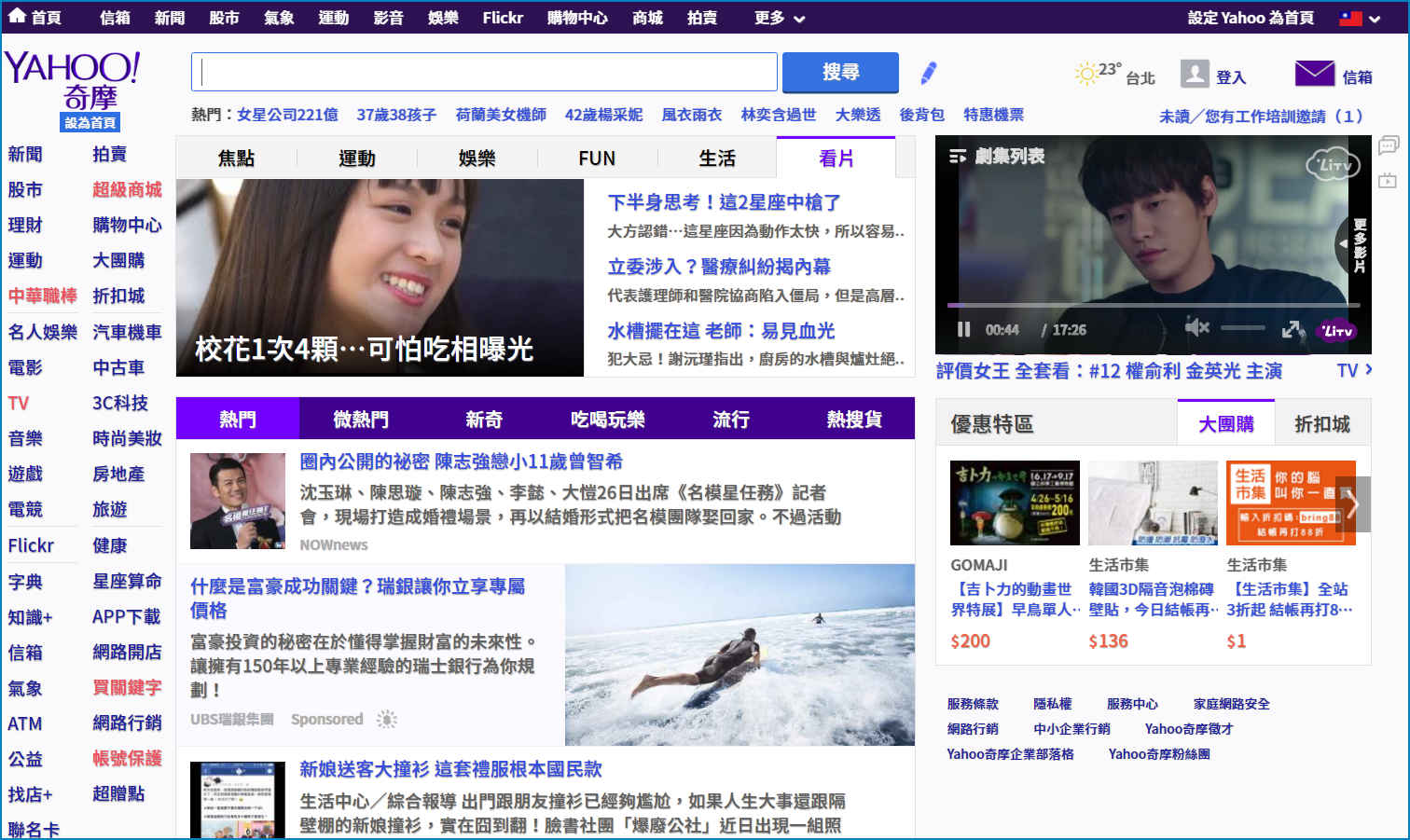
Task: Open the 吃喝玩樂 tab
Action: pos(608,419)
